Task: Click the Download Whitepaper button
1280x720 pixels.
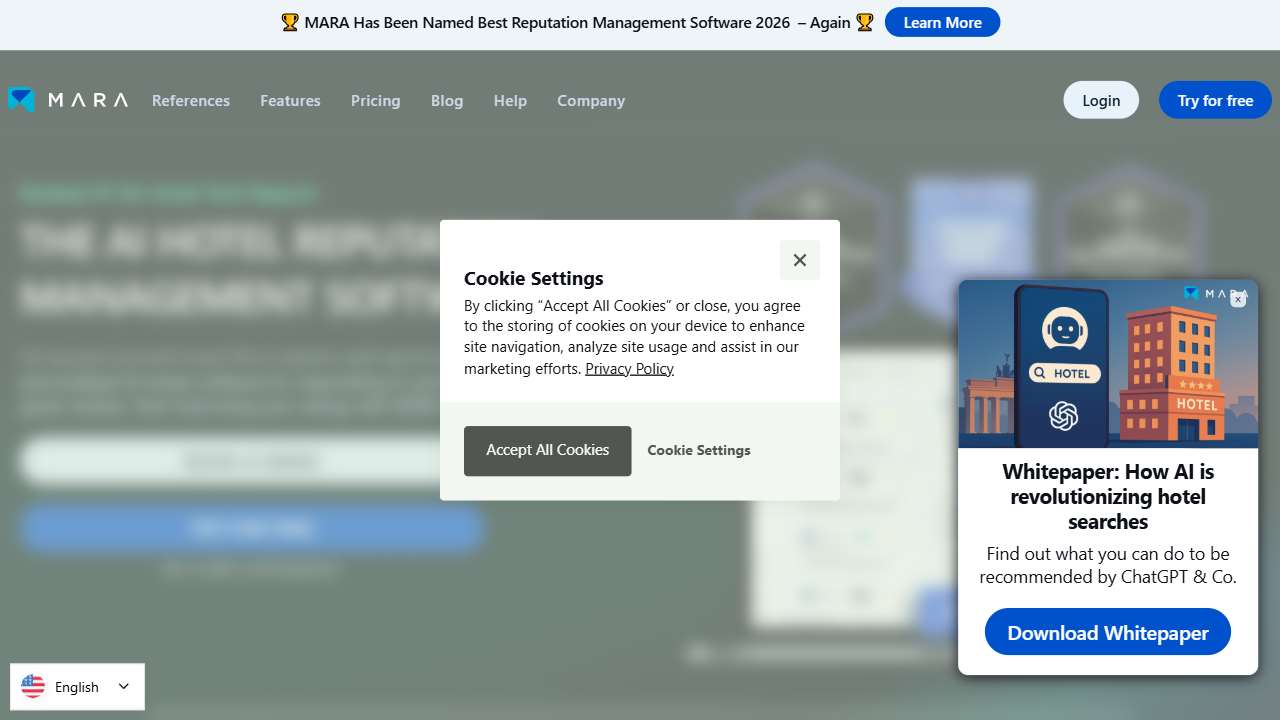Action: click(1107, 632)
